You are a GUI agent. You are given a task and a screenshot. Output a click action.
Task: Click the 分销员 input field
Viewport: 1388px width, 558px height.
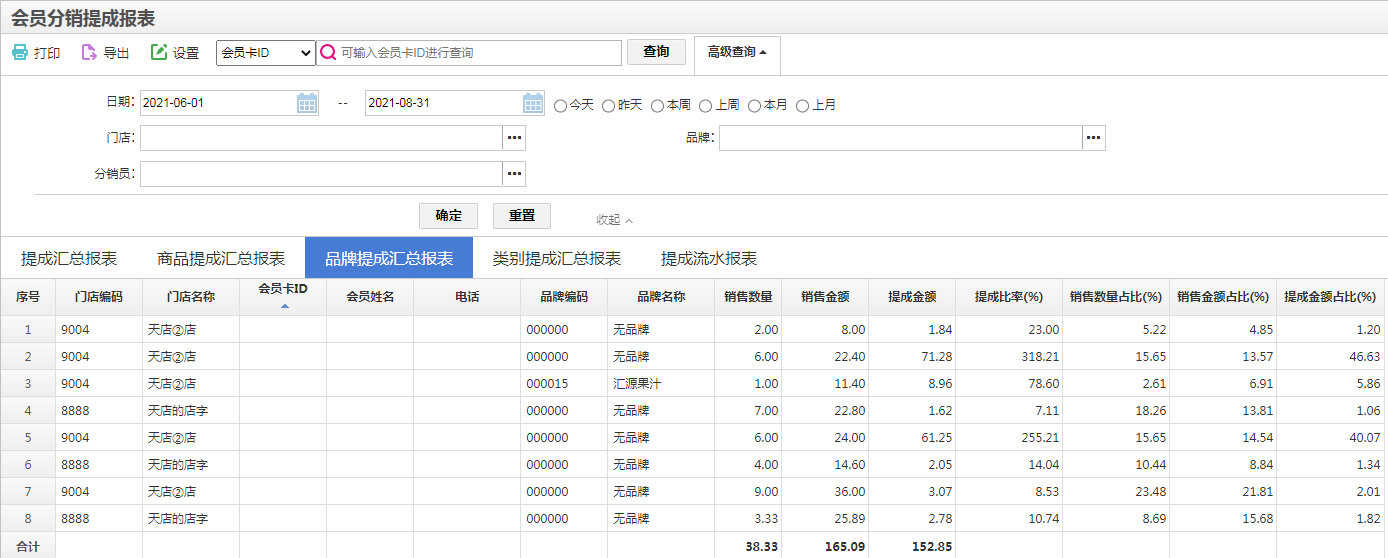pos(321,174)
